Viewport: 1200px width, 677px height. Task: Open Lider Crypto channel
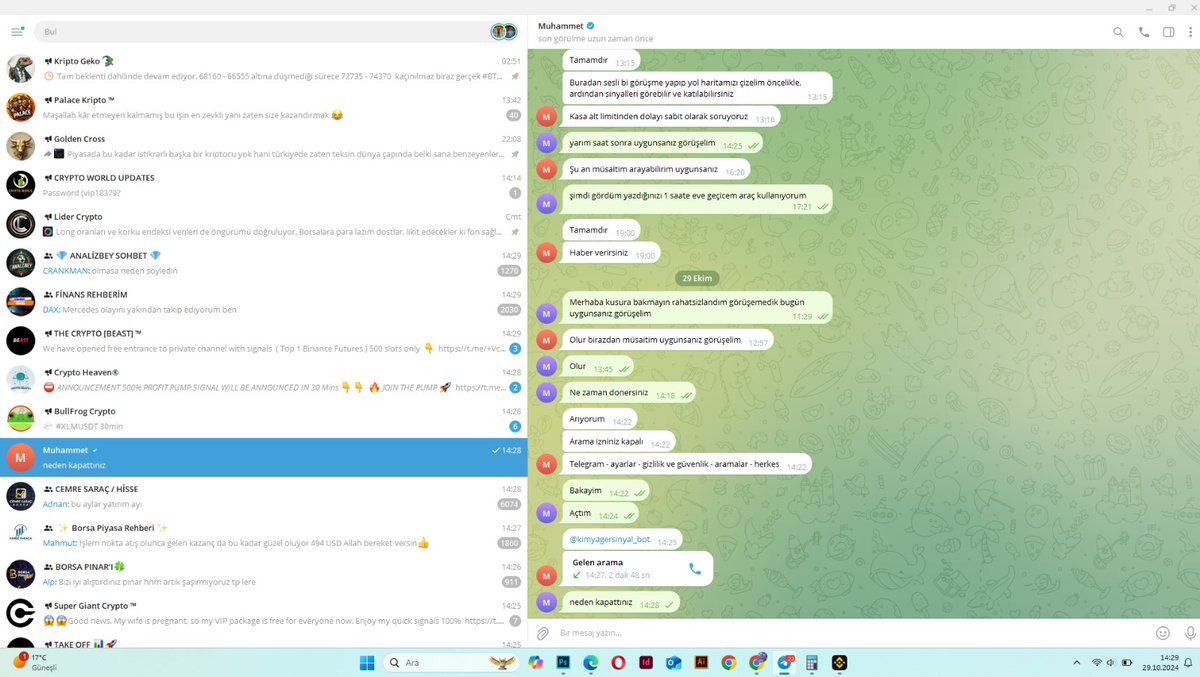264,224
